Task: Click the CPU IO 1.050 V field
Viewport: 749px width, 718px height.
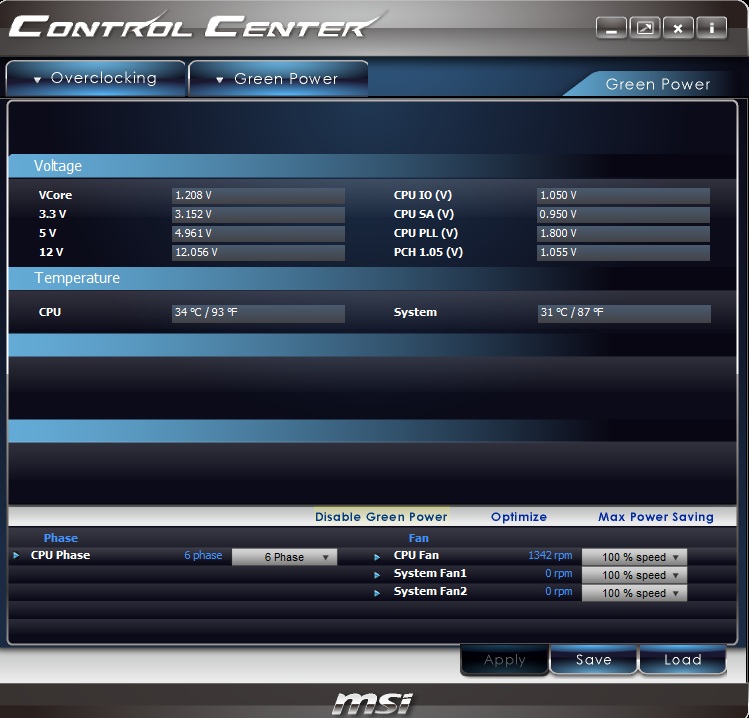Action: [623, 195]
